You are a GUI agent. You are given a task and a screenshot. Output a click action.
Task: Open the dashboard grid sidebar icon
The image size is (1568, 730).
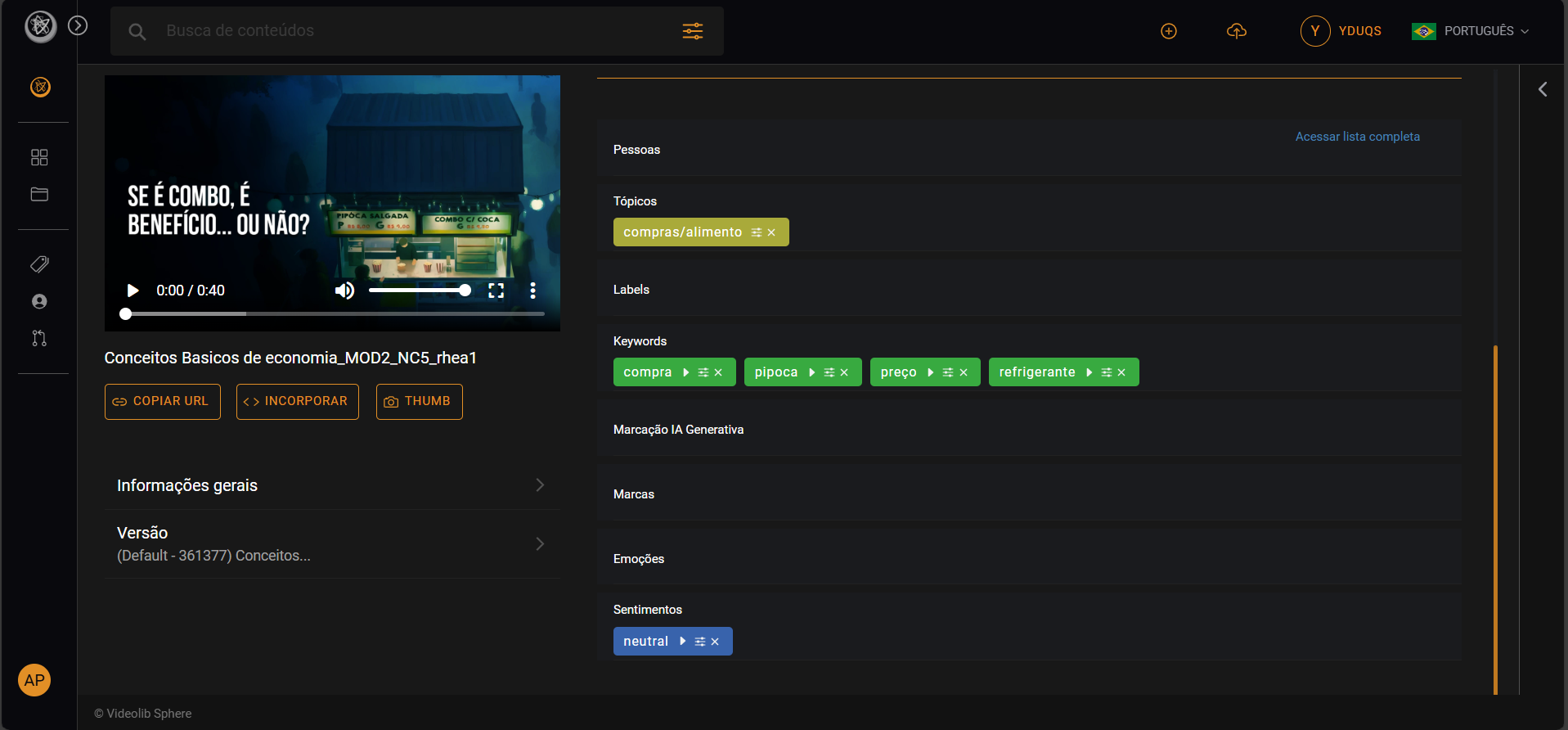[39, 157]
